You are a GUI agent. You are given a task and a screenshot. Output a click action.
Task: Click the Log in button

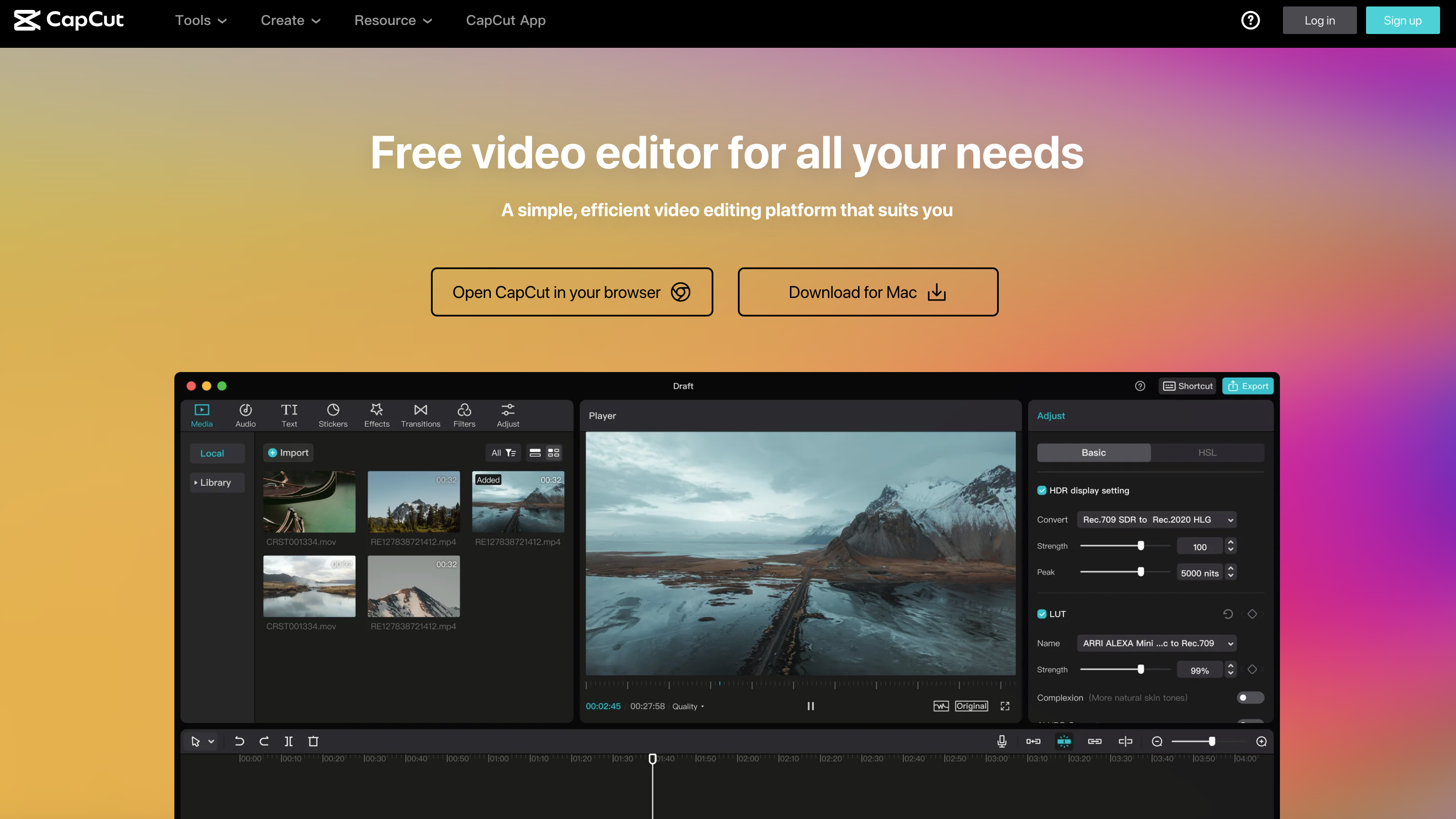pos(1320,20)
